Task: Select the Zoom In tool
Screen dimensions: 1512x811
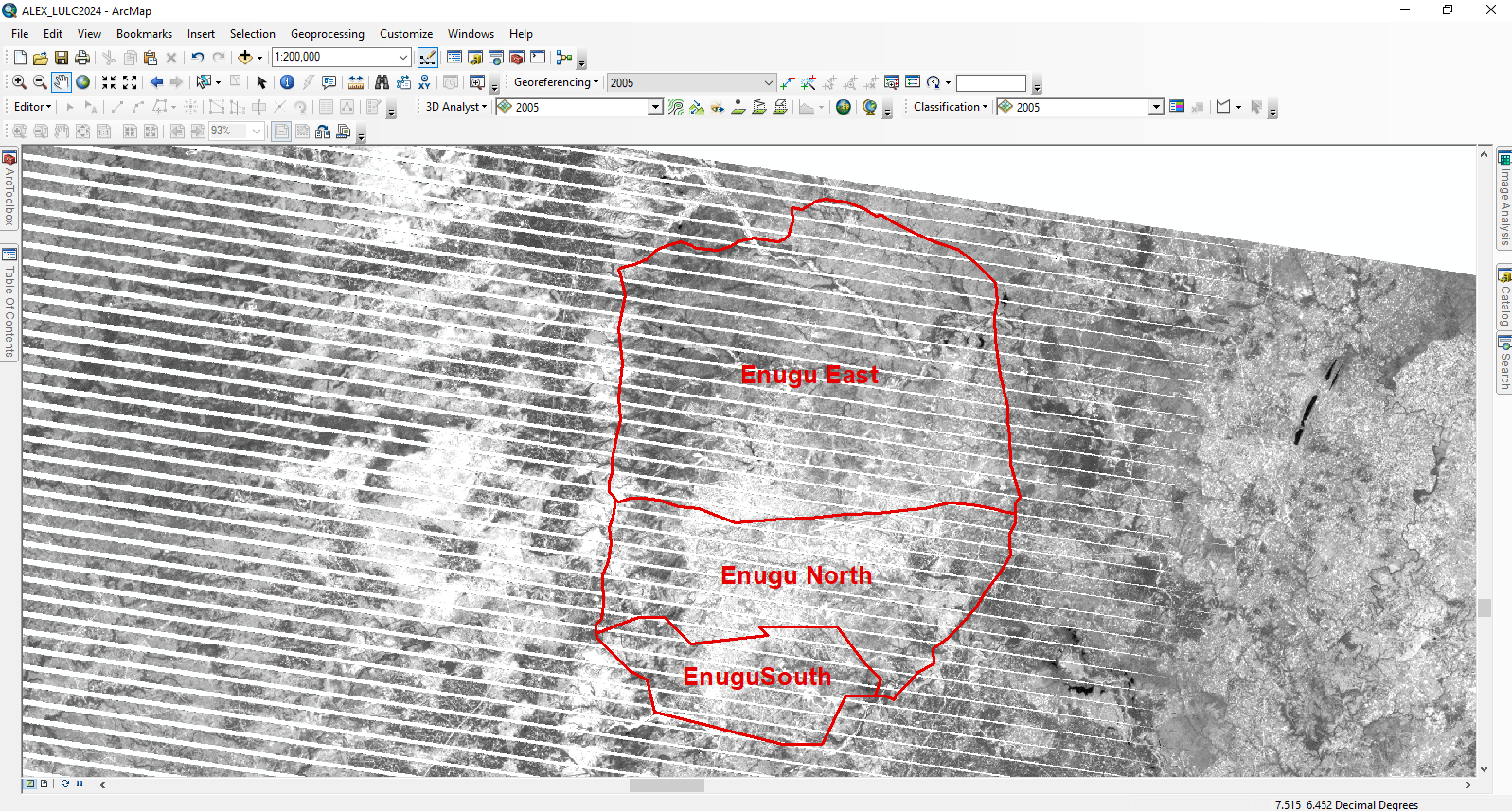Action: coord(19,82)
